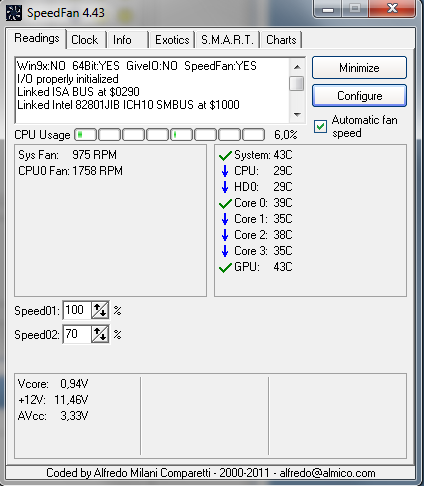Click the Win9x:NO 64Bit:YES log line

pyautogui.click(x=137, y=66)
